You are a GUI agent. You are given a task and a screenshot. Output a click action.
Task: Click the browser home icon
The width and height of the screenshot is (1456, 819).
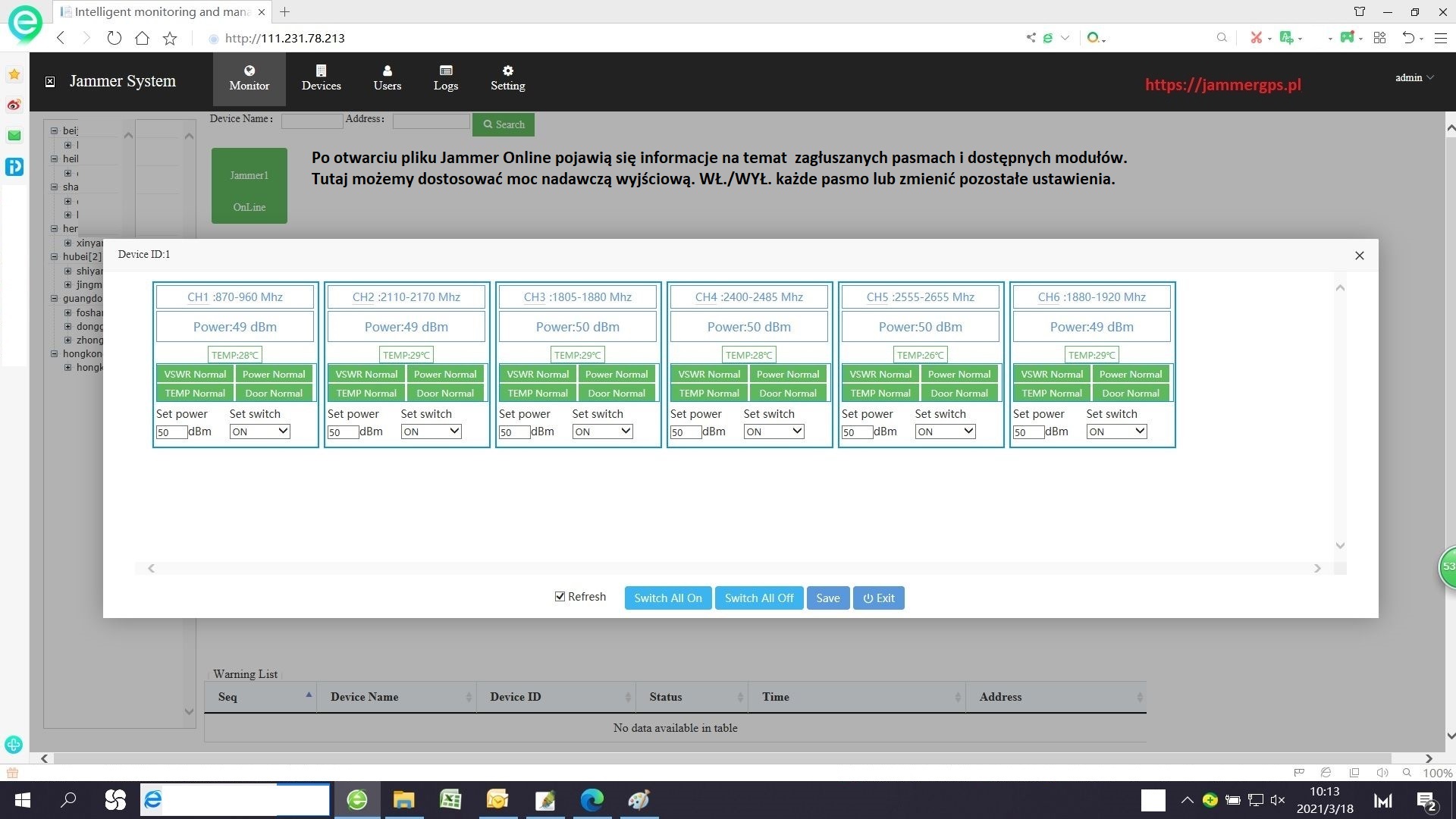click(142, 38)
